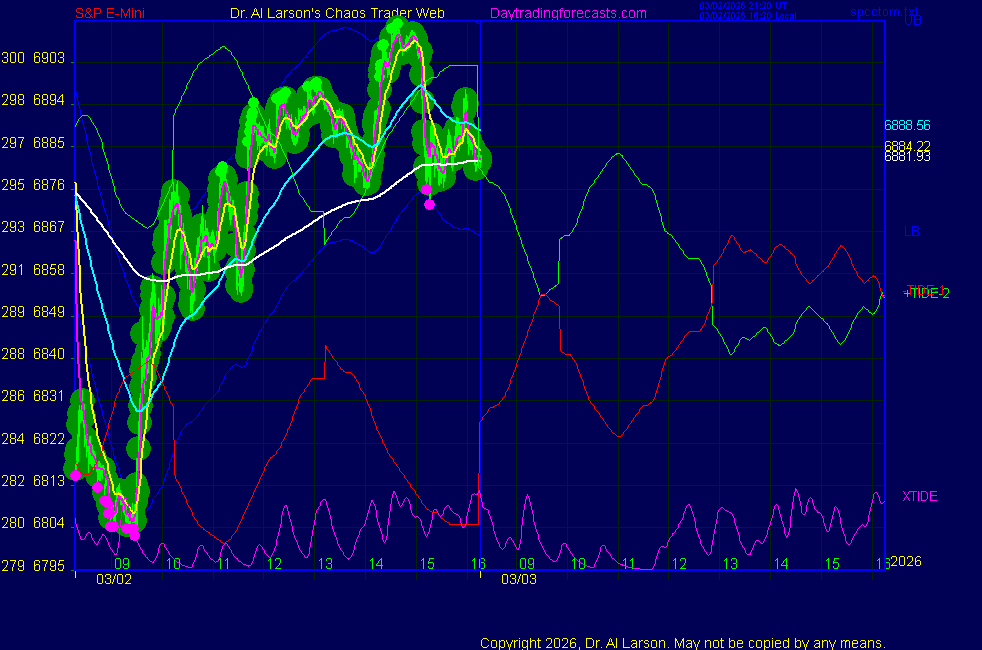This screenshot has width=982, height=650.
Task: Click the blue UB band label
Action: (913, 20)
